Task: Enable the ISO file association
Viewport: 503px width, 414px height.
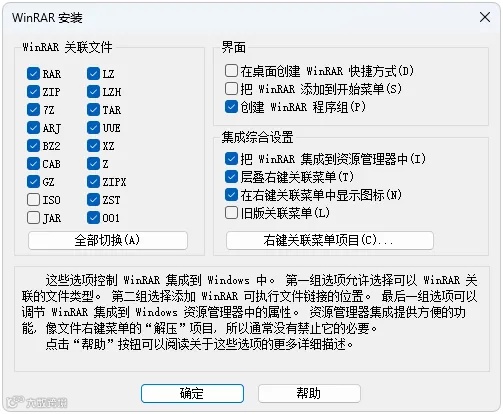Action: [x=33, y=200]
